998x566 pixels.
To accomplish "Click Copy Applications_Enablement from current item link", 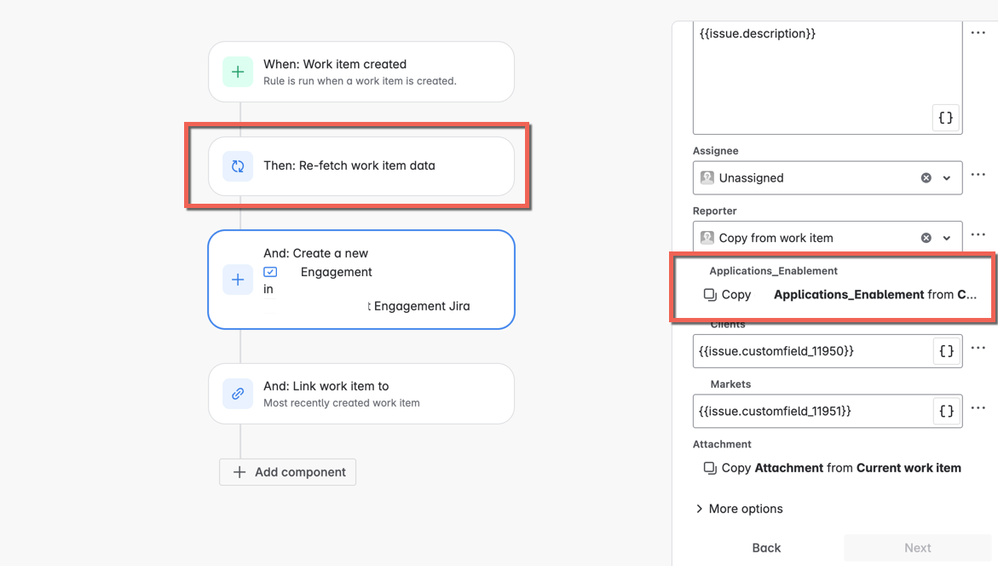I will tap(840, 295).
